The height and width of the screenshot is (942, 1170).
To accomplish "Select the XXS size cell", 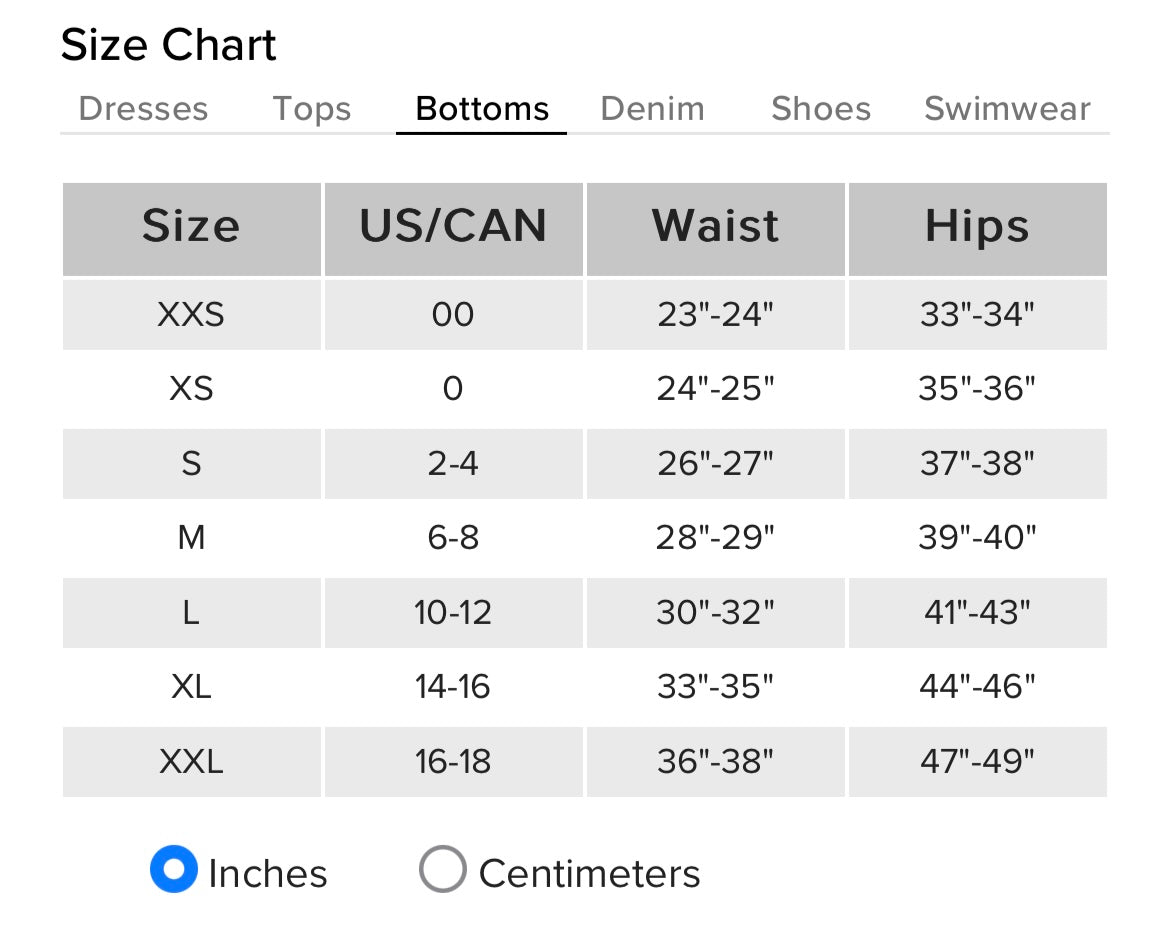I will [191, 315].
